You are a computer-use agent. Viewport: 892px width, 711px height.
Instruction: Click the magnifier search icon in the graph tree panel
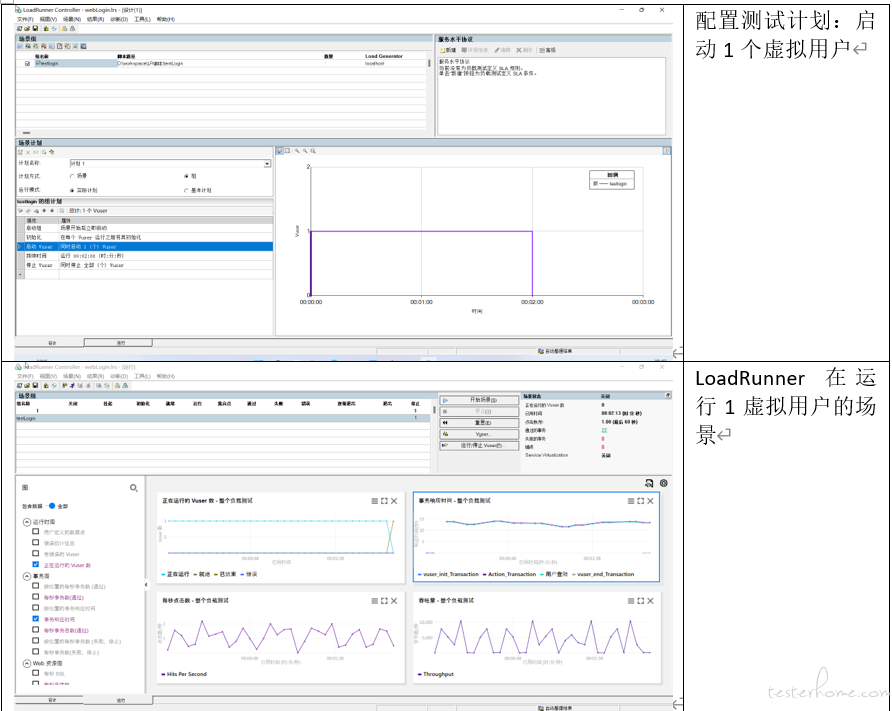(134, 488)
